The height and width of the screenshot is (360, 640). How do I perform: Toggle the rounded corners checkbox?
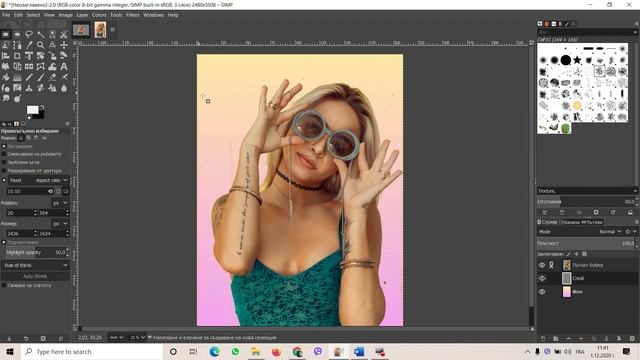coord(4,162)
